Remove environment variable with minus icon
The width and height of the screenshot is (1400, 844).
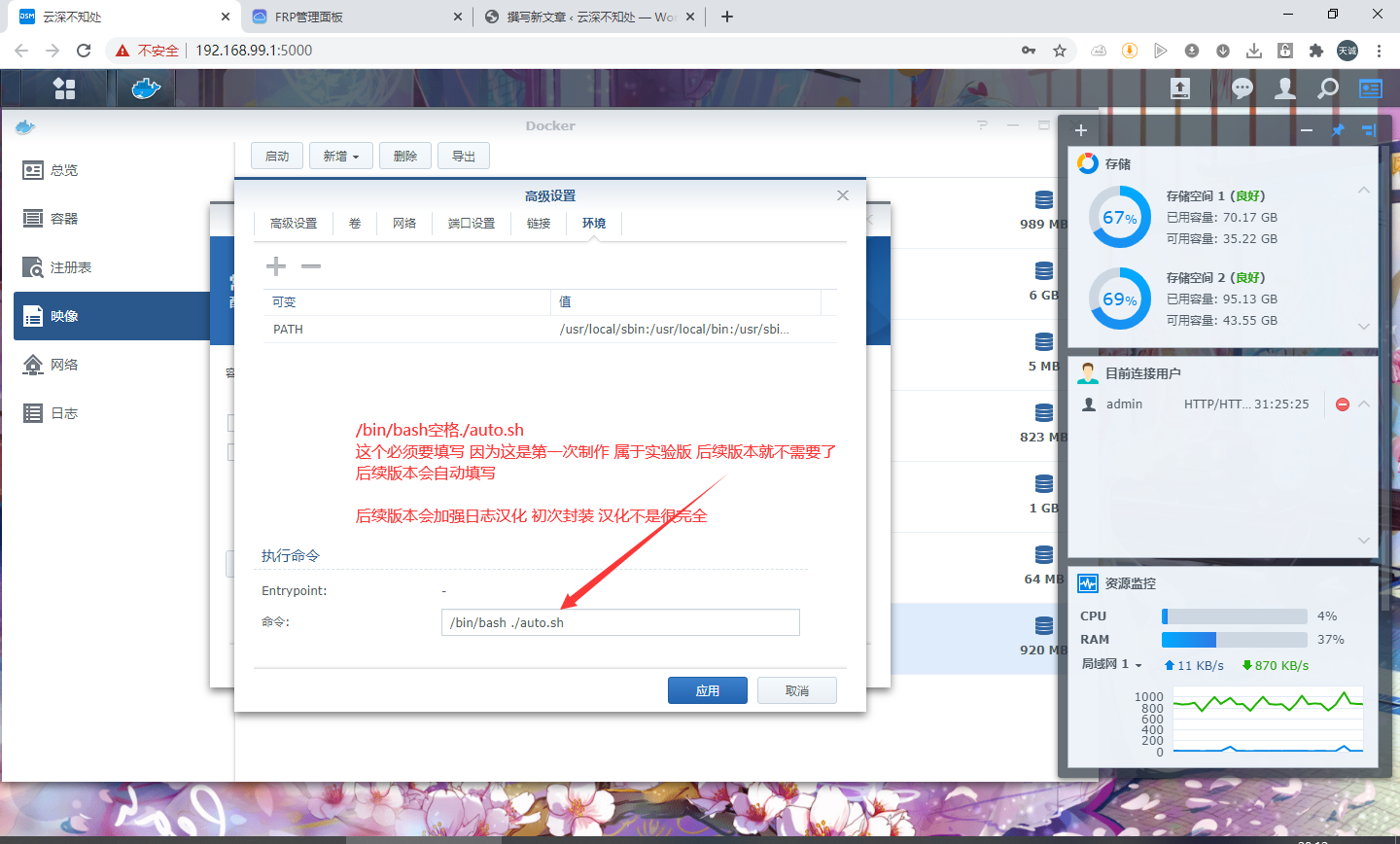click(311, 266)
